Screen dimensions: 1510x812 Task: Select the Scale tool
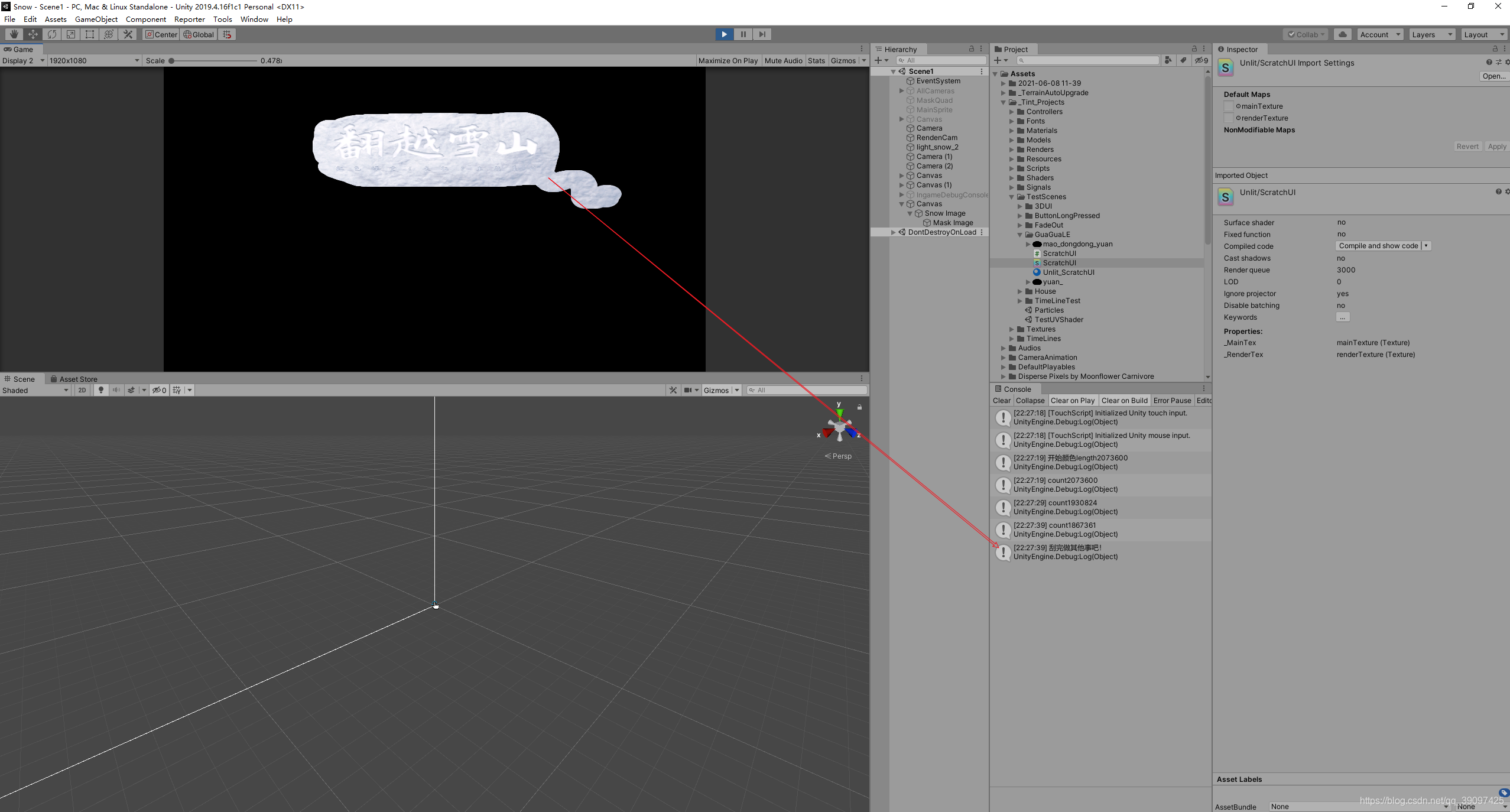(x=70, y=34)
